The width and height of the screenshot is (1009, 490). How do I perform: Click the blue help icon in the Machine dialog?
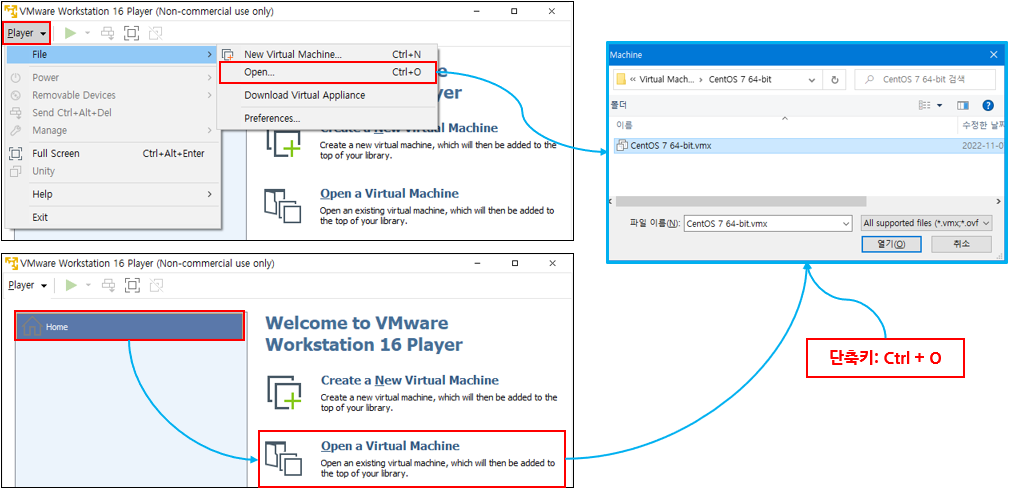(x=988, y=105)
